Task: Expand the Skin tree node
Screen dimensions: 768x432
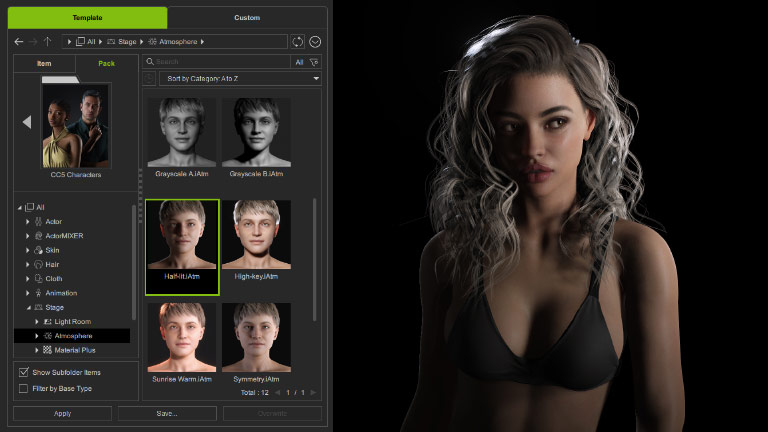Action: pos(27,250)
